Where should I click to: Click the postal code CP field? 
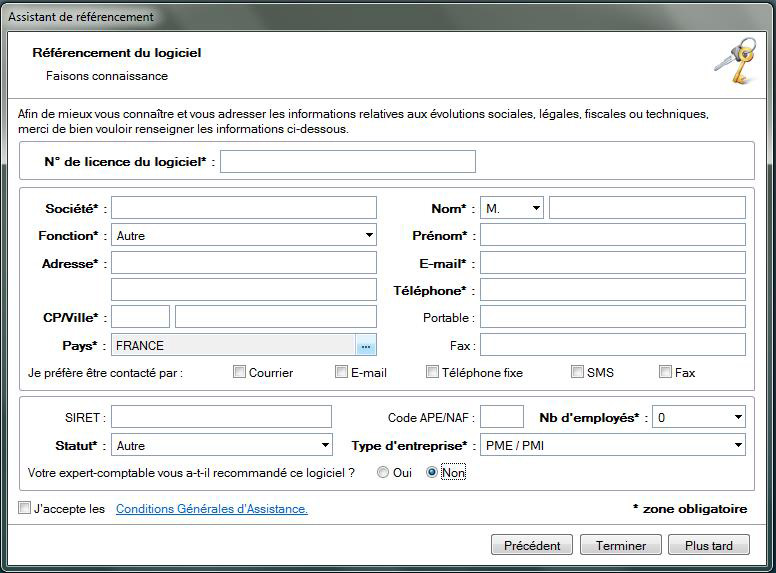(x=141, y=317)
